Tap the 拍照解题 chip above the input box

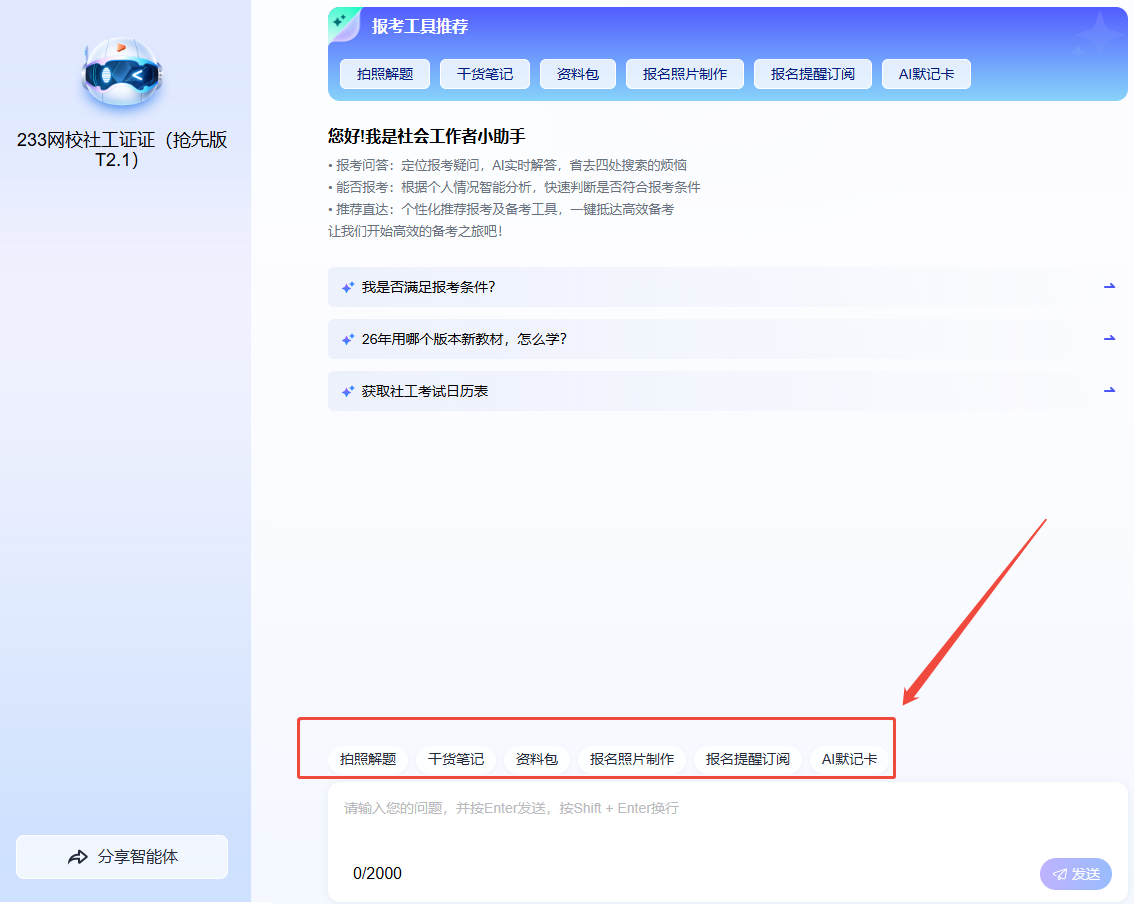[x=368, y=759]
